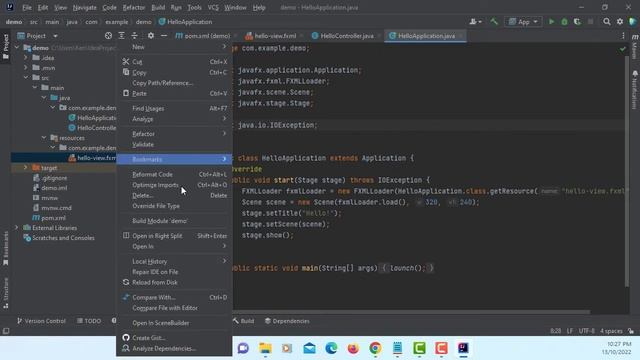This screenshot has height=360, width=640.
Task: Open the Local History submenu
Action: pyautogui.click(x=174, y=261)
